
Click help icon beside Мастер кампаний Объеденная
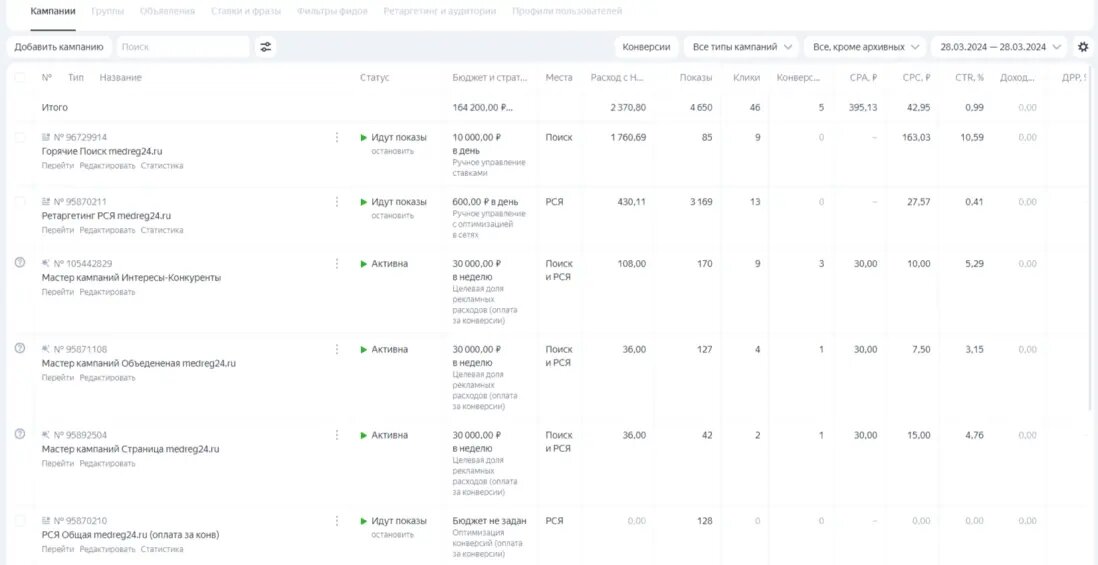19,348
